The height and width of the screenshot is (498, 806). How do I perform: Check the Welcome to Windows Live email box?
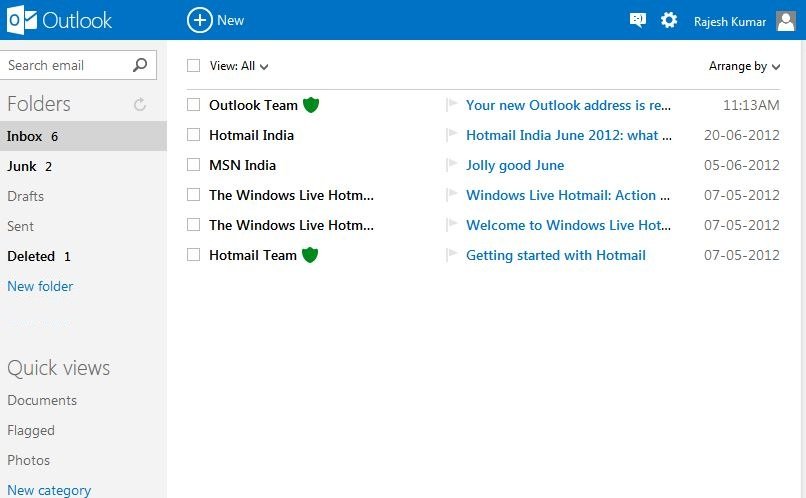tap(193, 225)
